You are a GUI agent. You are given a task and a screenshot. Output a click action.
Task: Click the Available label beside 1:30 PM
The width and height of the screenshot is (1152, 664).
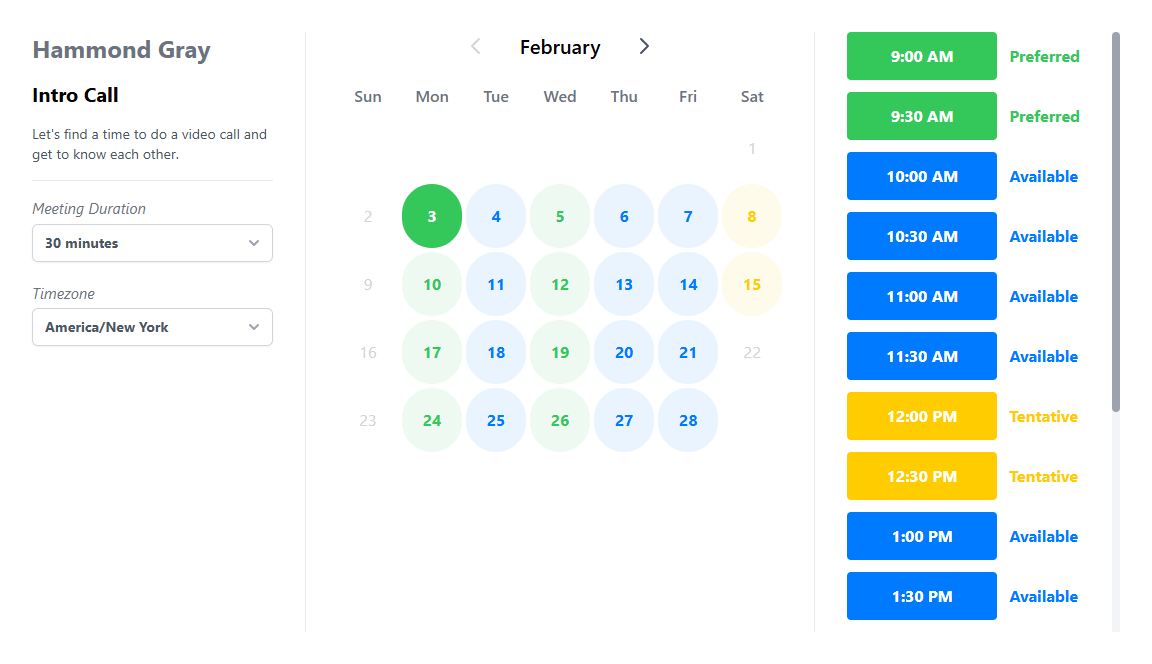click(x=1043, y=596)
